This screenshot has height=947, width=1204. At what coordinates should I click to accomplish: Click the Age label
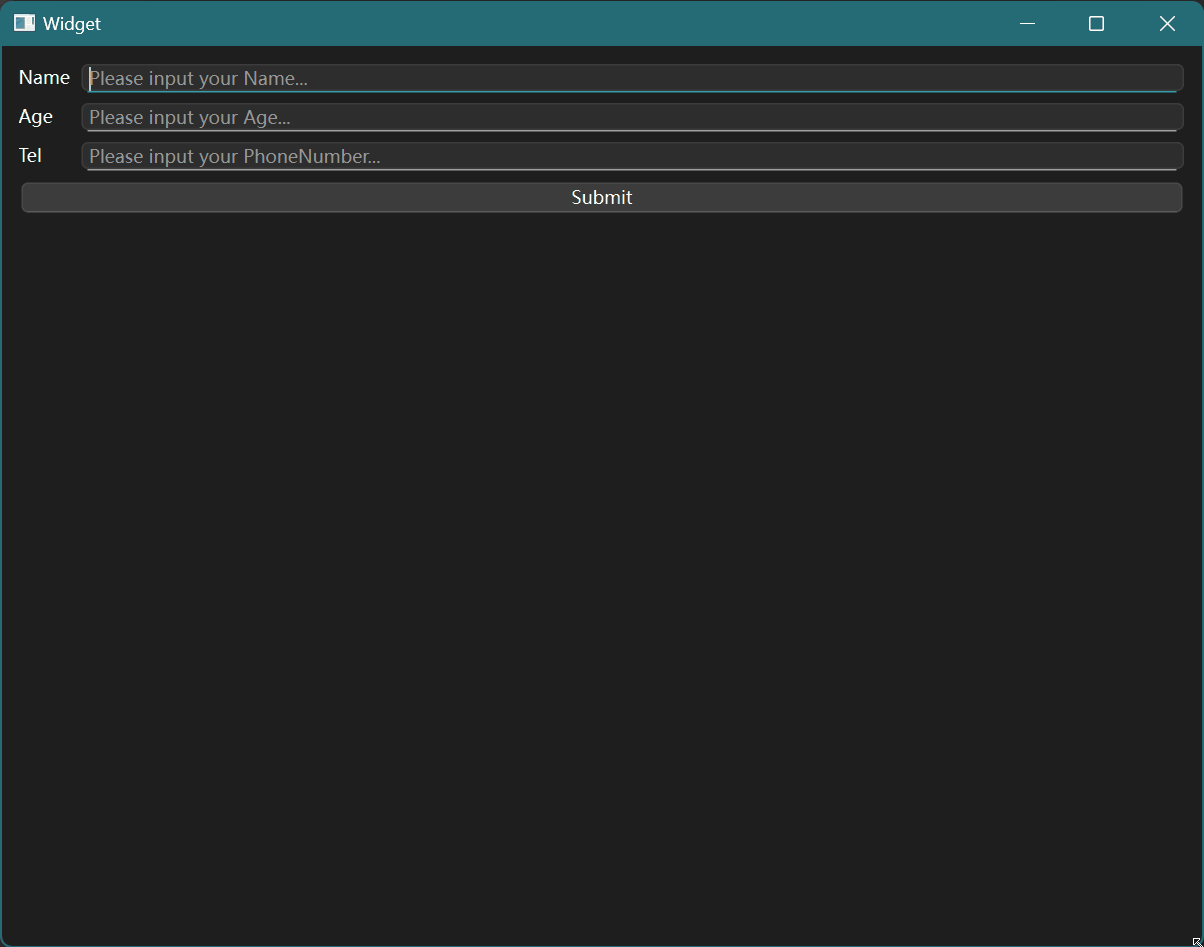click(x=35, y=117)
